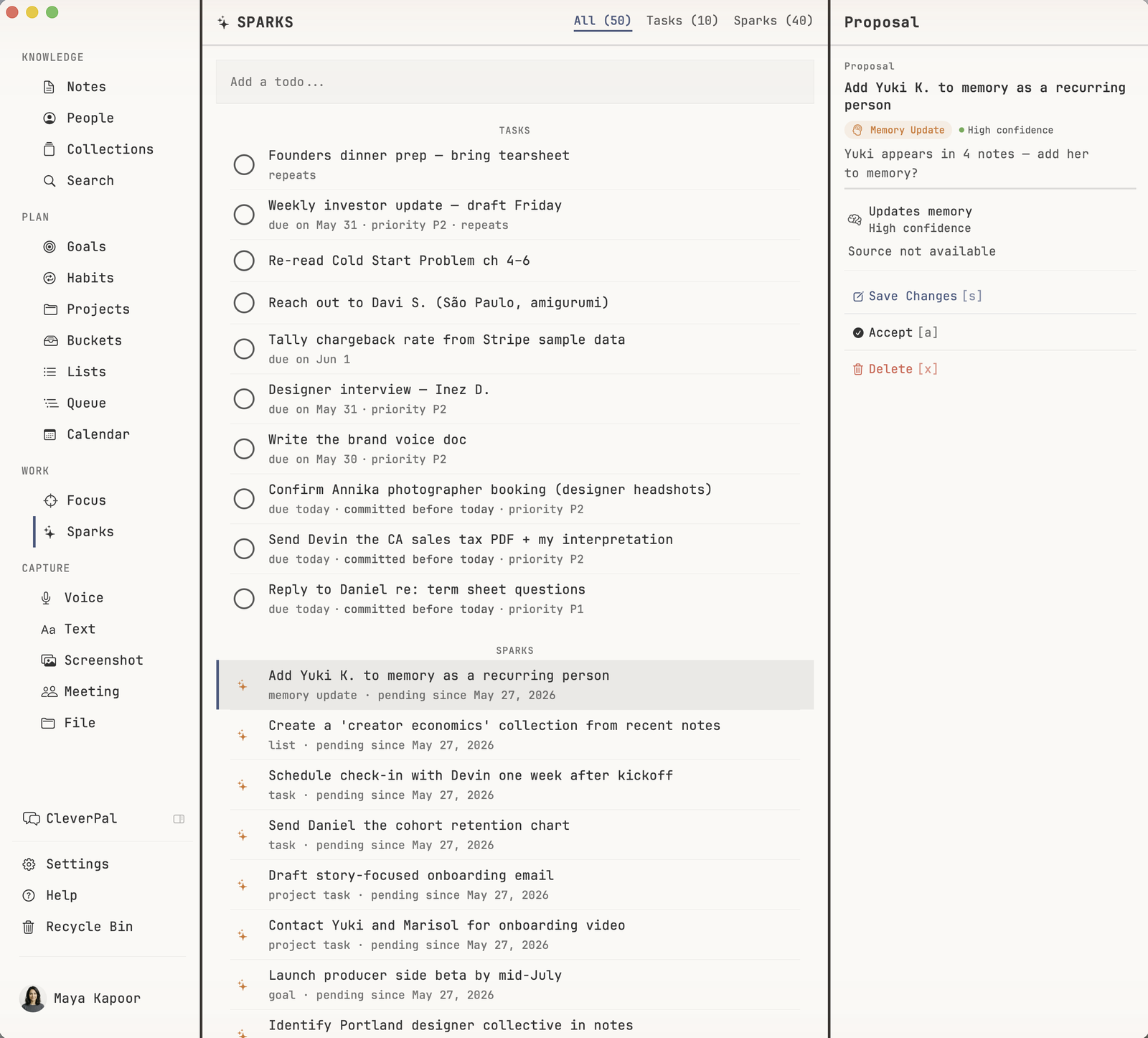The width and height of the screenshot is (1148, 1038).
Task: Select spark Draft story-focused onboarding email
Action: coord(515,884)
